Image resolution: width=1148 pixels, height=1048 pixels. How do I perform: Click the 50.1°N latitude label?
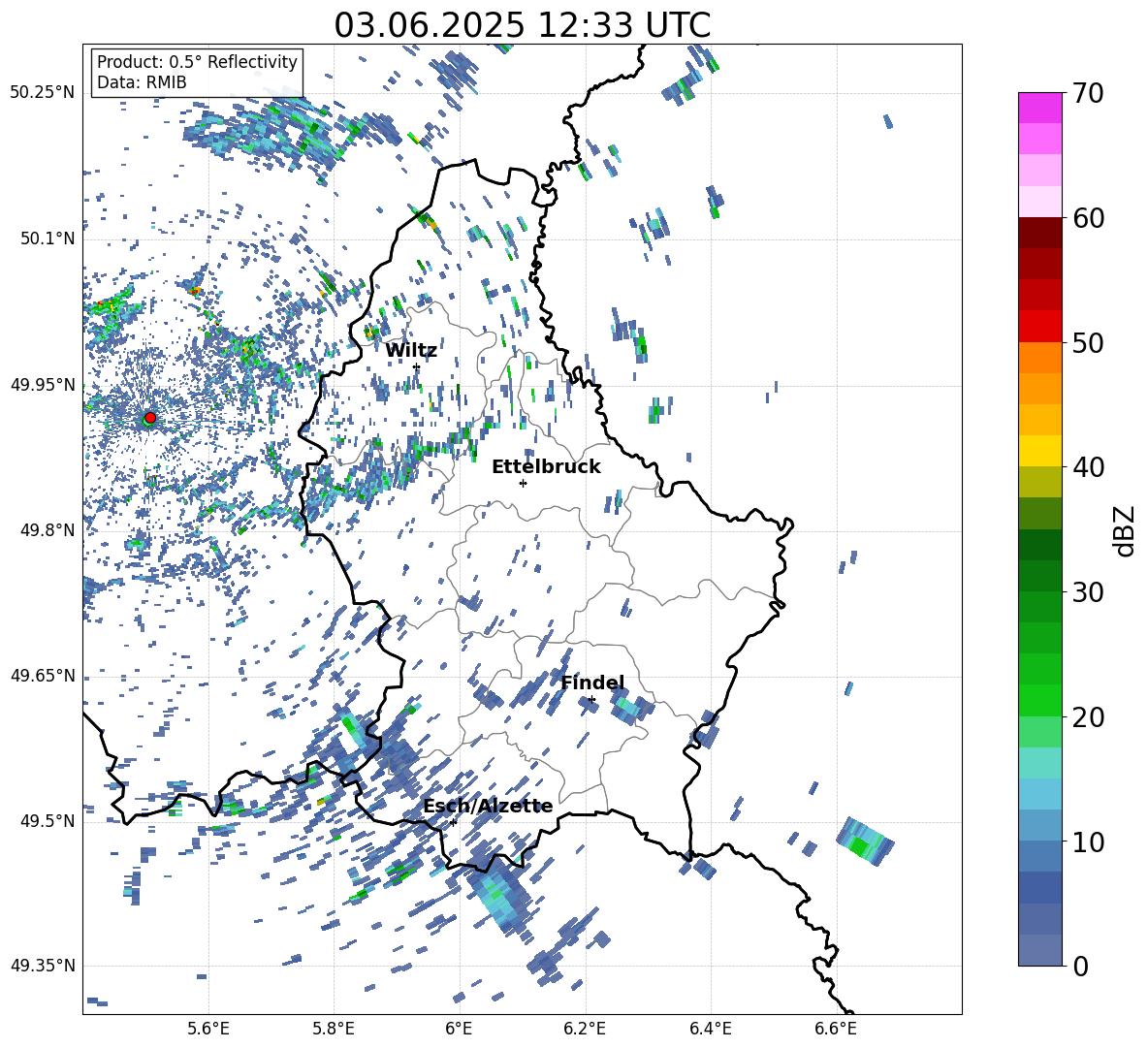coord(48,239)
